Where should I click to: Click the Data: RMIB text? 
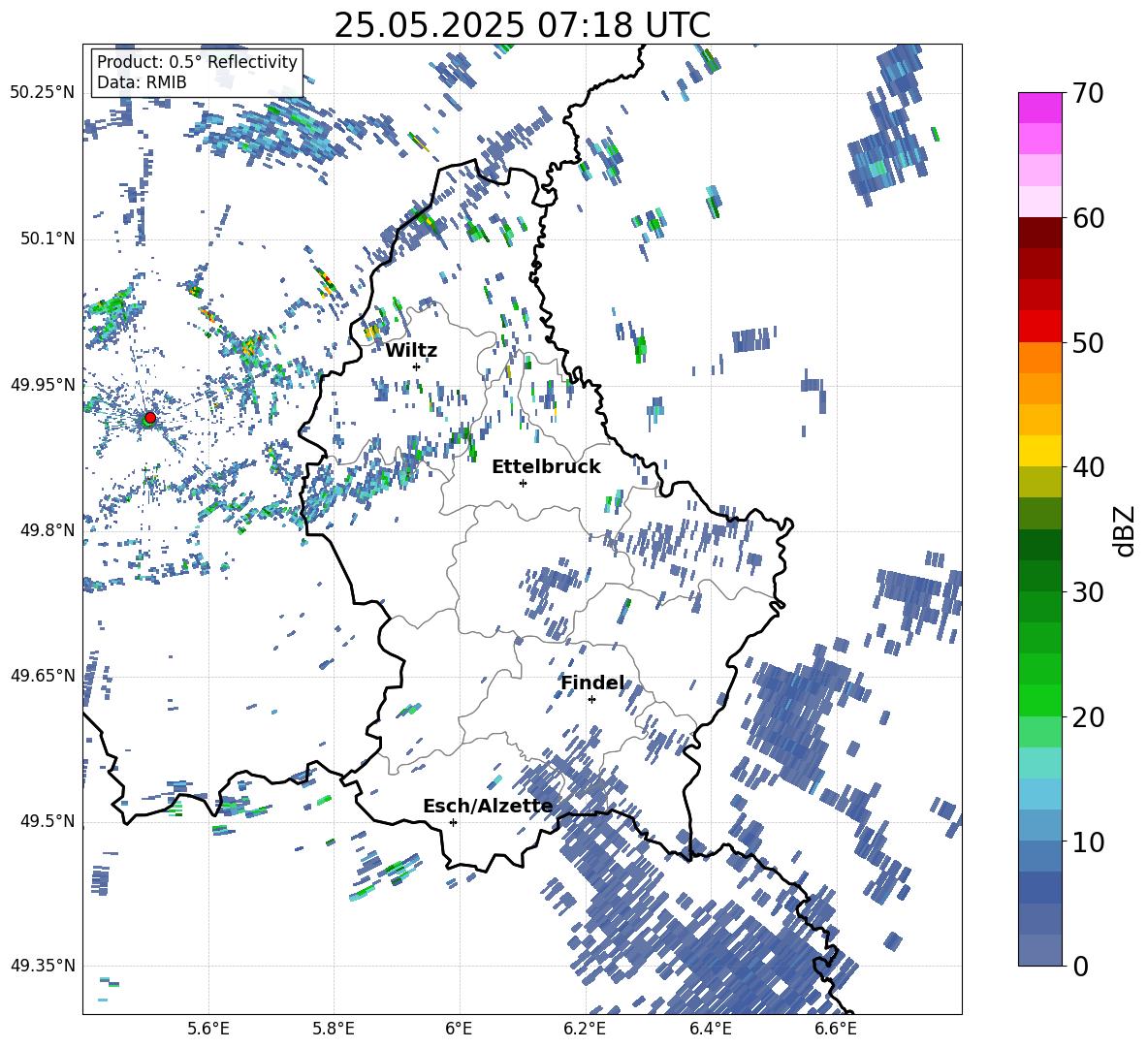(x=142, y=82)
